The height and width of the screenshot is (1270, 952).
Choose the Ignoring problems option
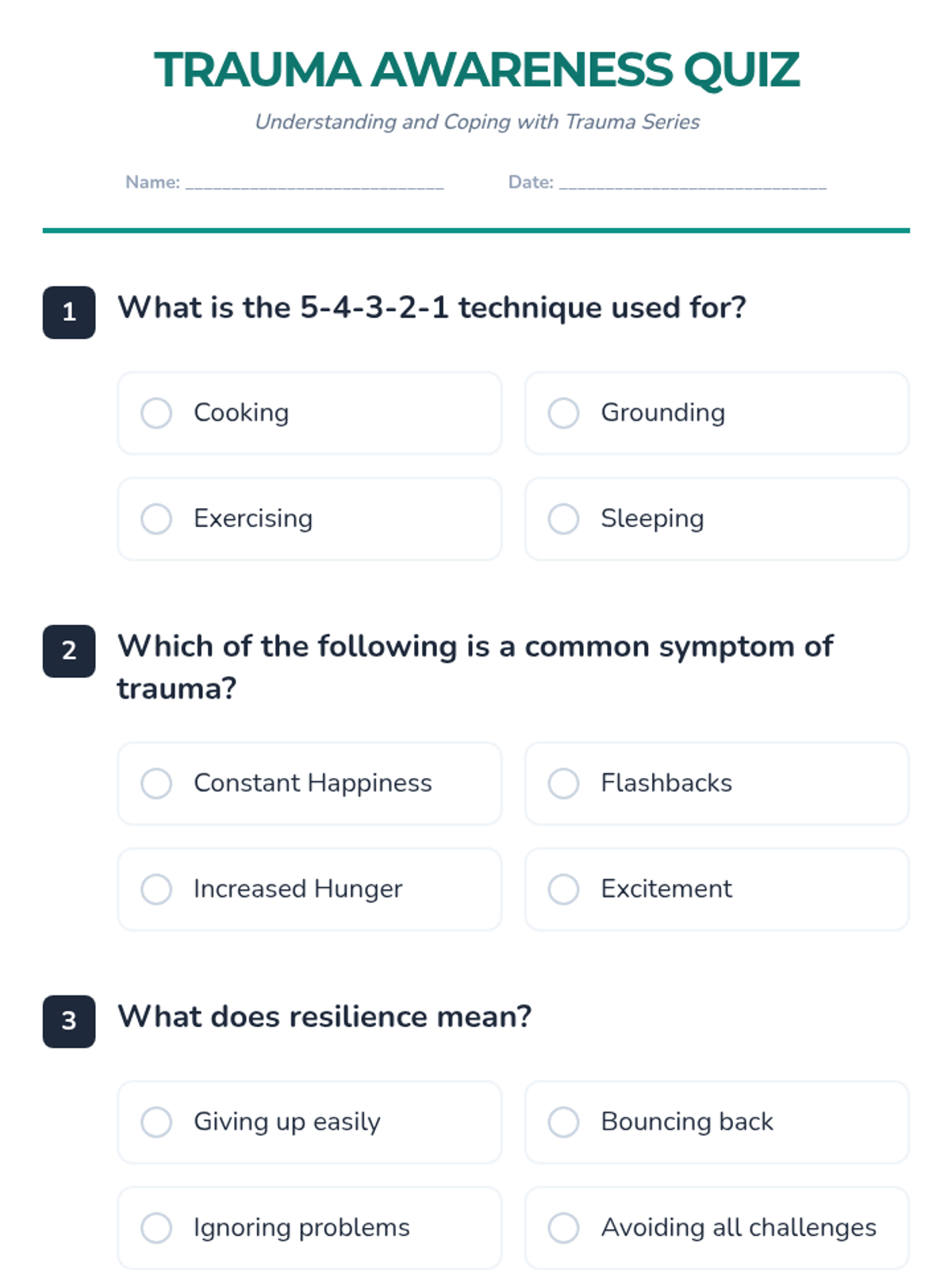(x=156, y=1228)
